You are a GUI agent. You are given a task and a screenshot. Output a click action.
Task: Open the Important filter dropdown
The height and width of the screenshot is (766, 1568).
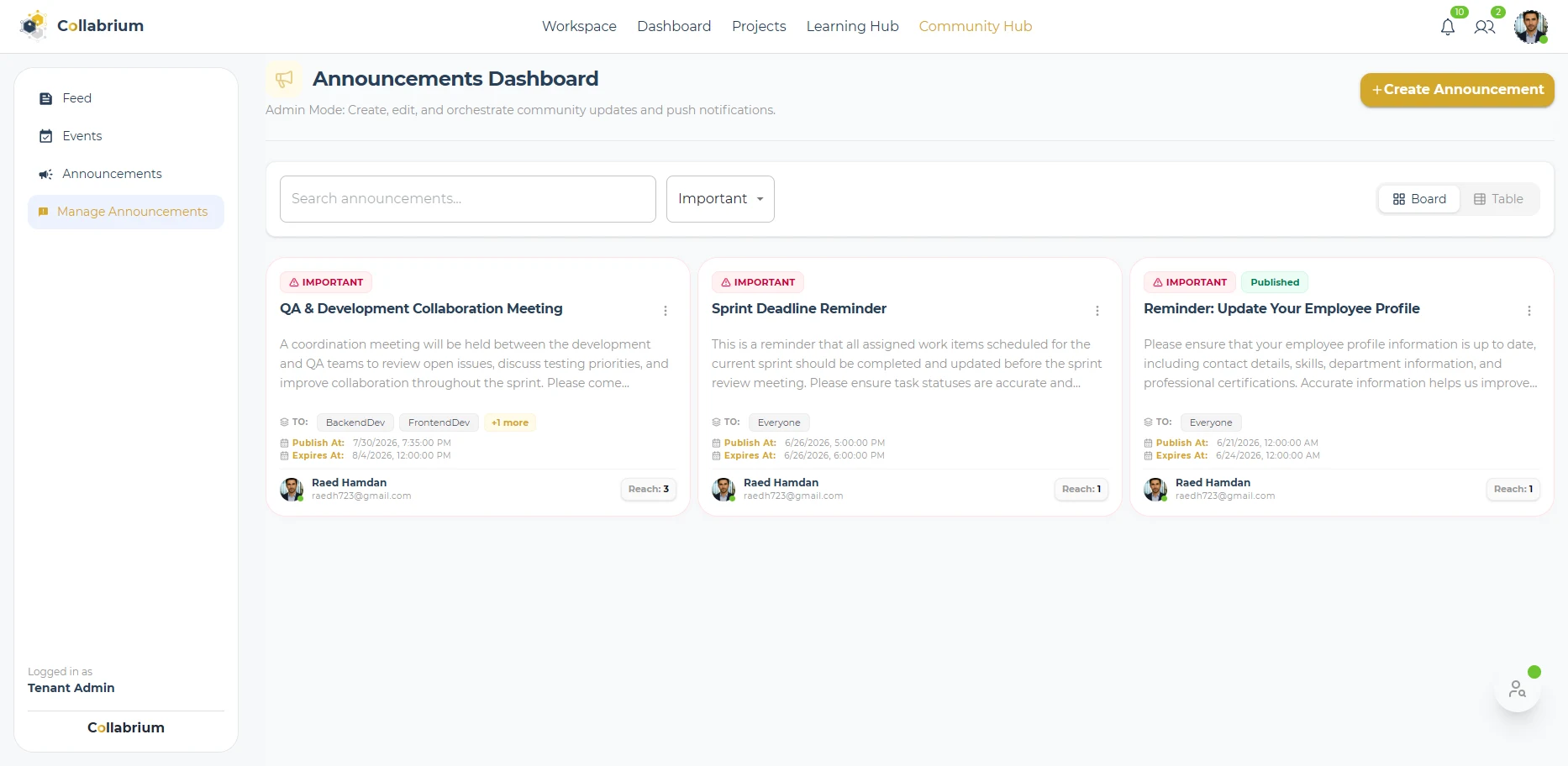[x=720, y=199]
